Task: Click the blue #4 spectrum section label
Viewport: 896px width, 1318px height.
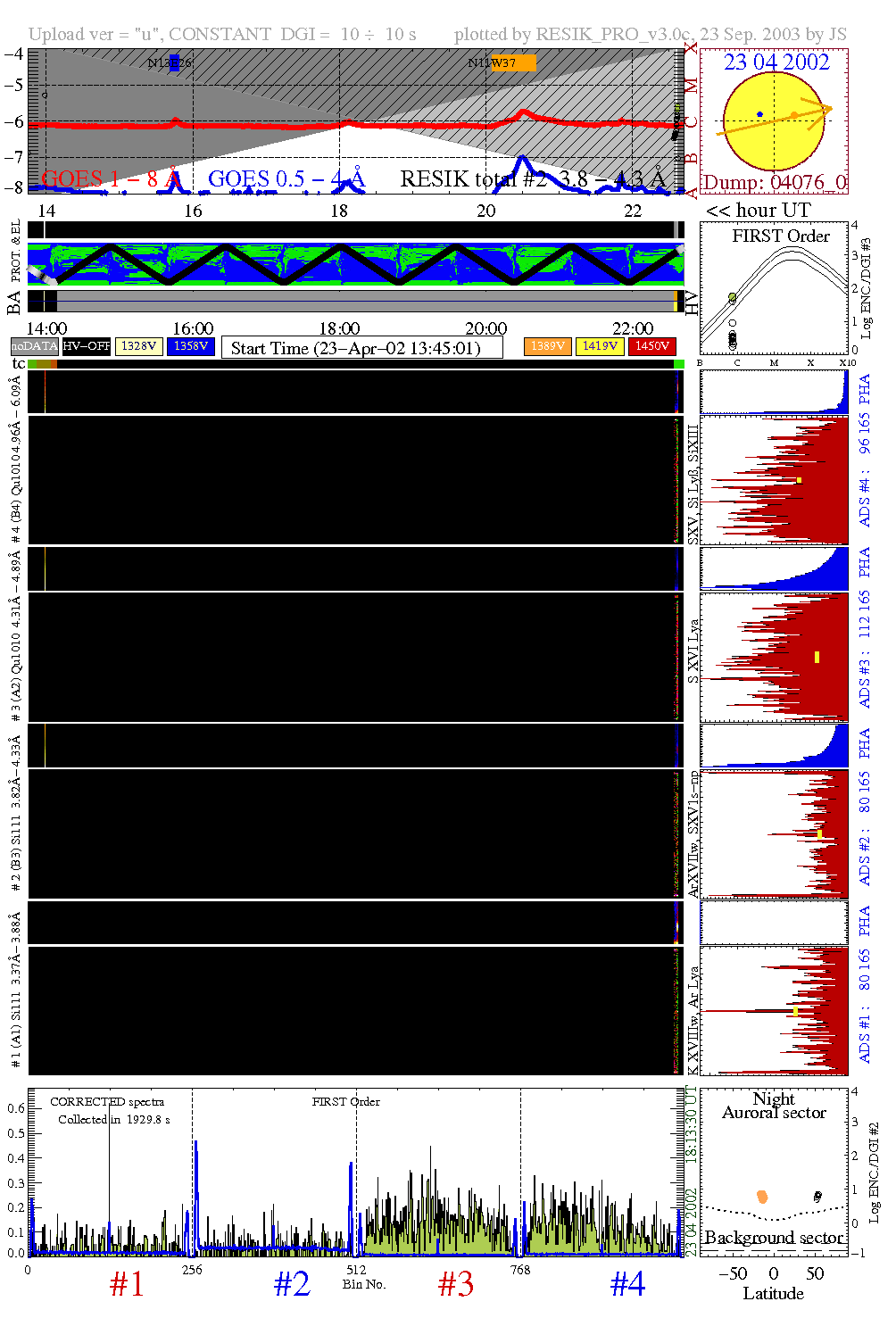Action: (x=627, y=1284)
